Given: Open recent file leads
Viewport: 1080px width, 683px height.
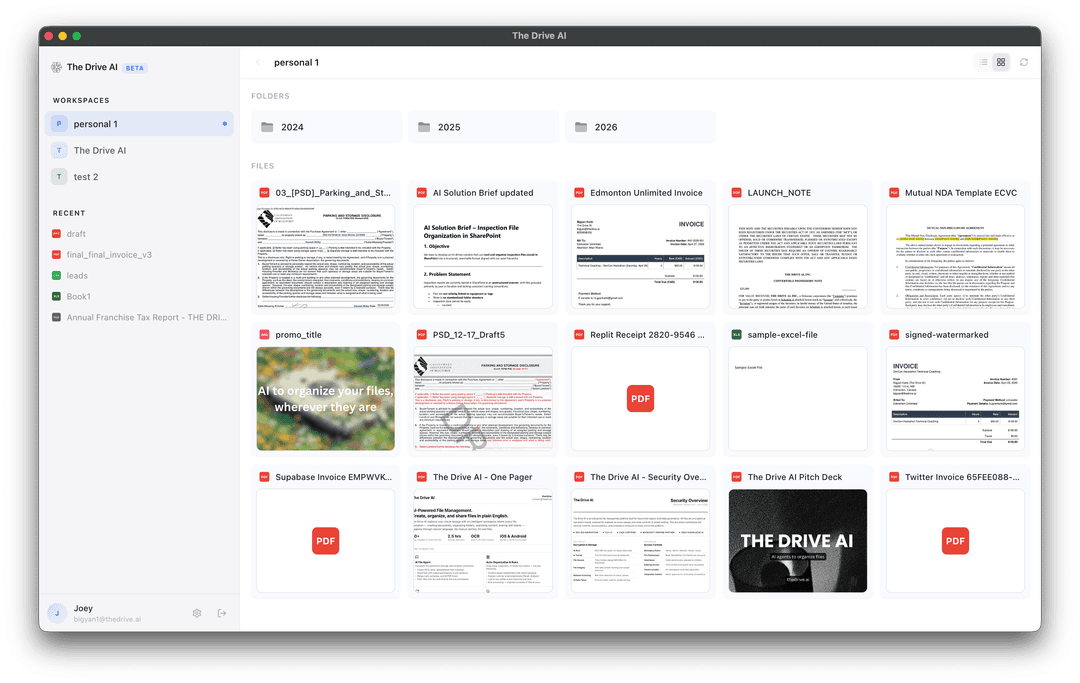Looking at the screenshot, I should [x=140, y=275].
